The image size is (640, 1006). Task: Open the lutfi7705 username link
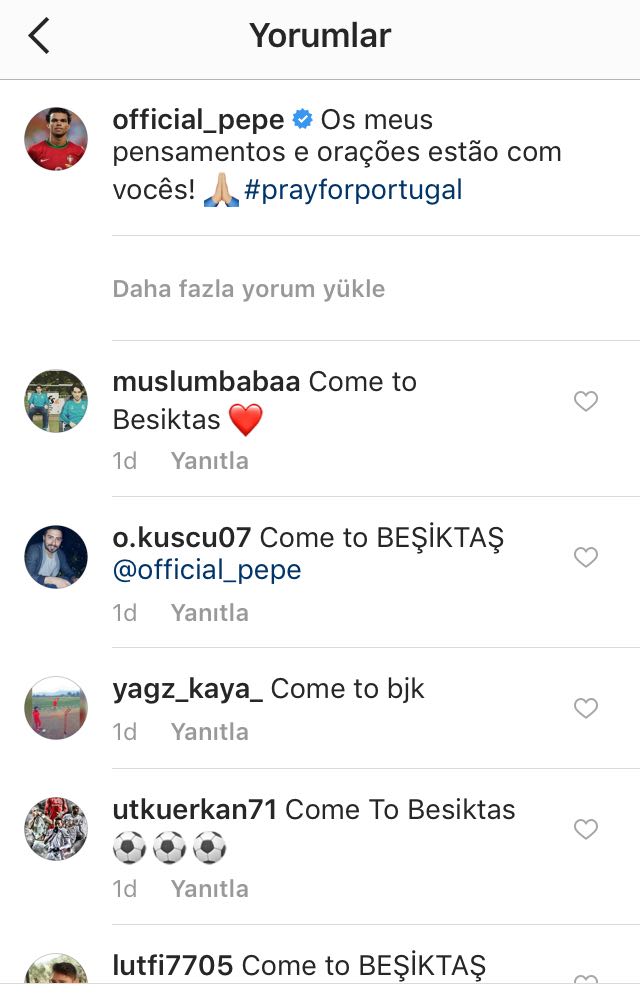click(x=173, y=966)
